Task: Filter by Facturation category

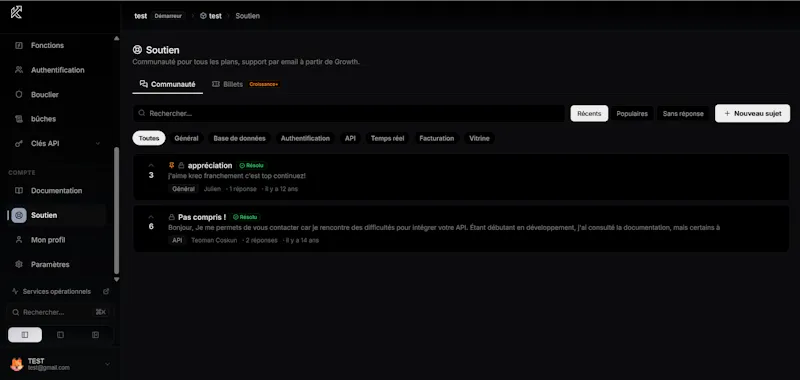Action: coord(437,138)
